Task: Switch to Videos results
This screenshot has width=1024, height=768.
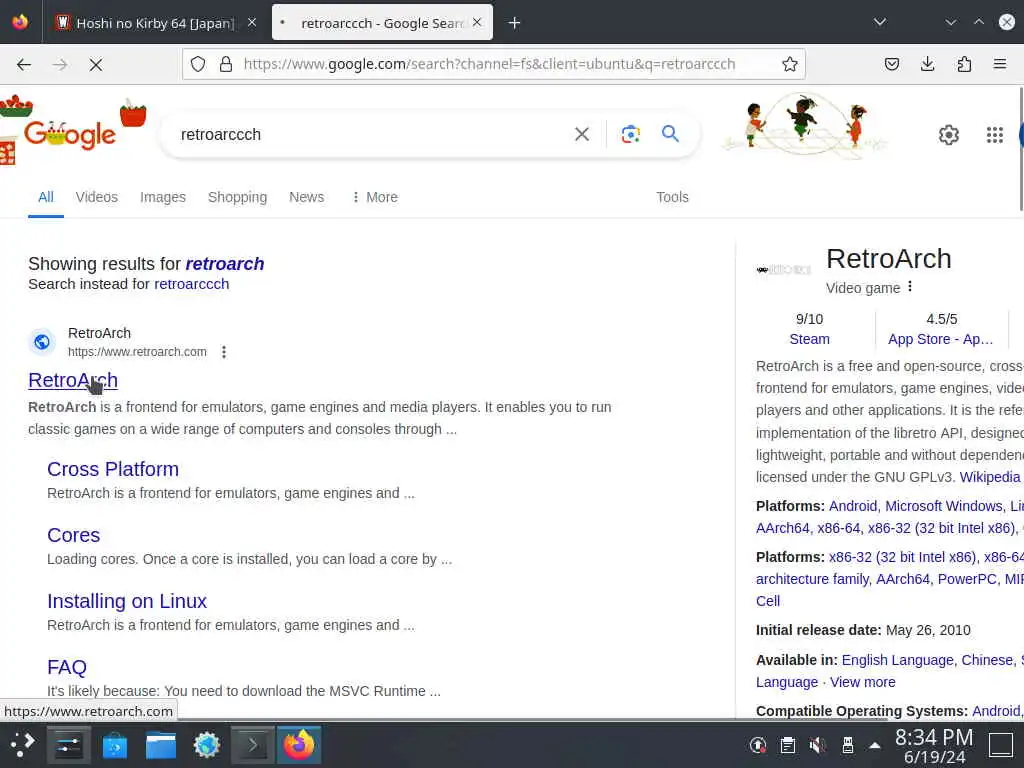Action: click(97, 197)
